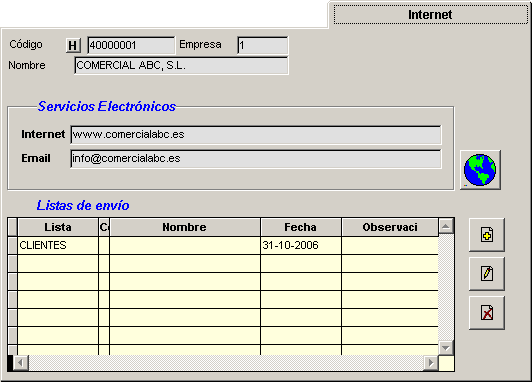Click the Email address field

[256, 159]
